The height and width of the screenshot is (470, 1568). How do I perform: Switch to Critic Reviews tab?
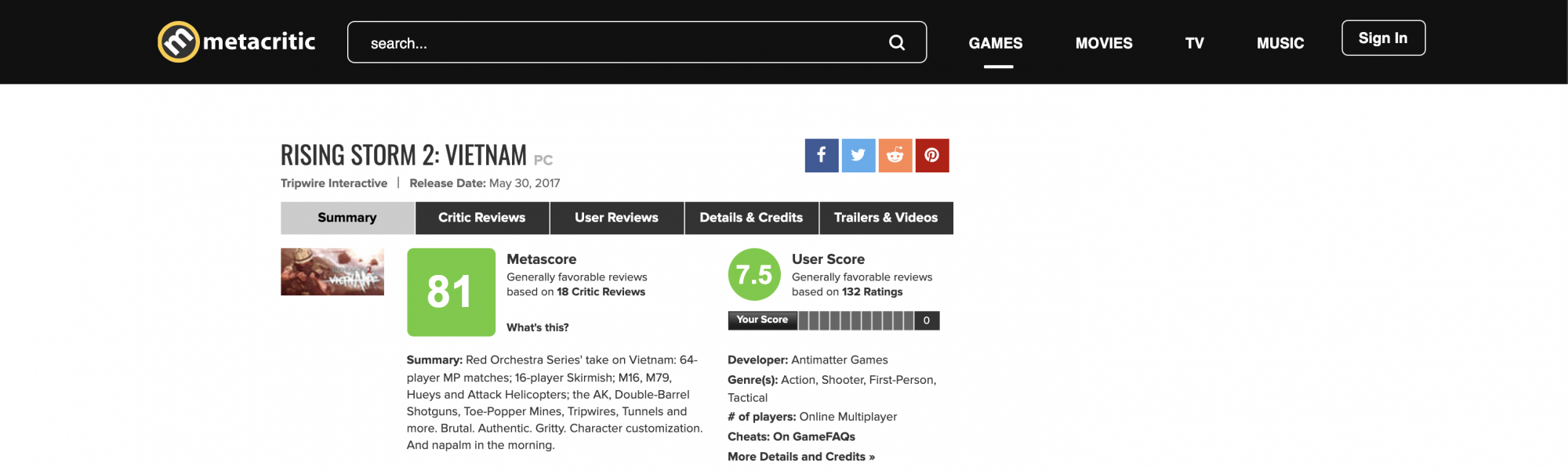click(x=482, y=218)
